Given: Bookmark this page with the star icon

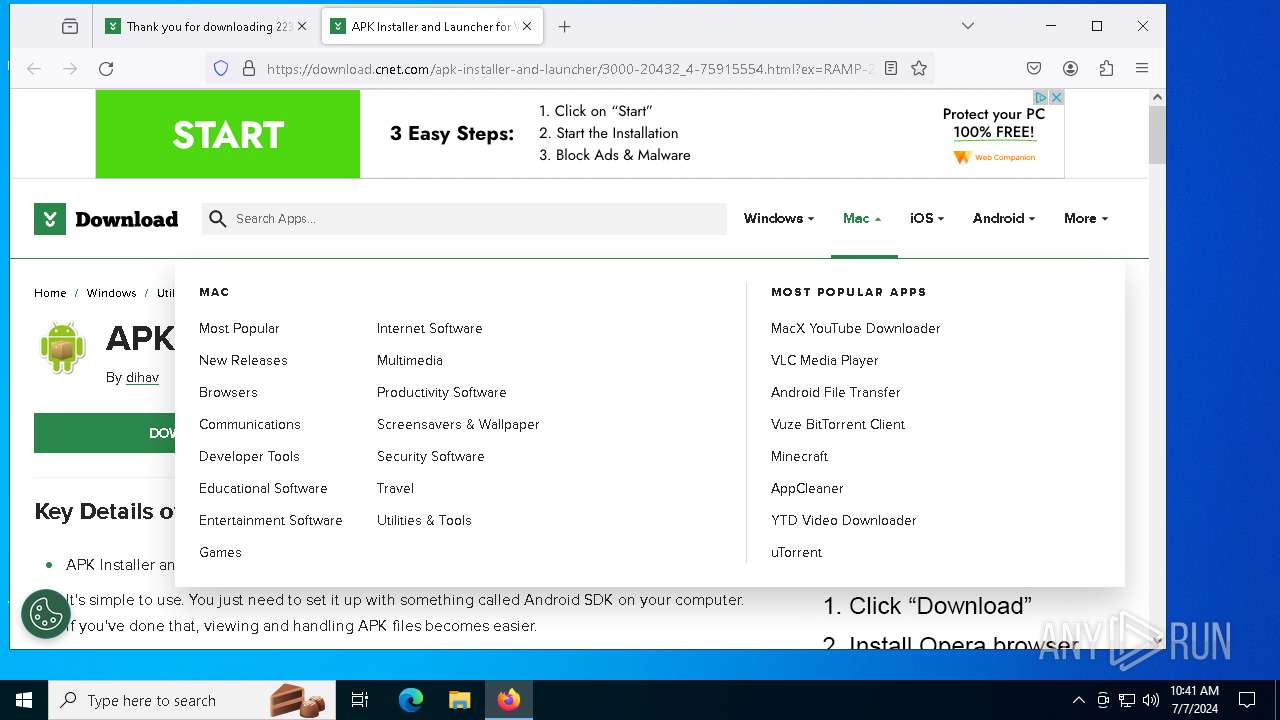Looking at the screenshot, I should click(x=919, y=68).
